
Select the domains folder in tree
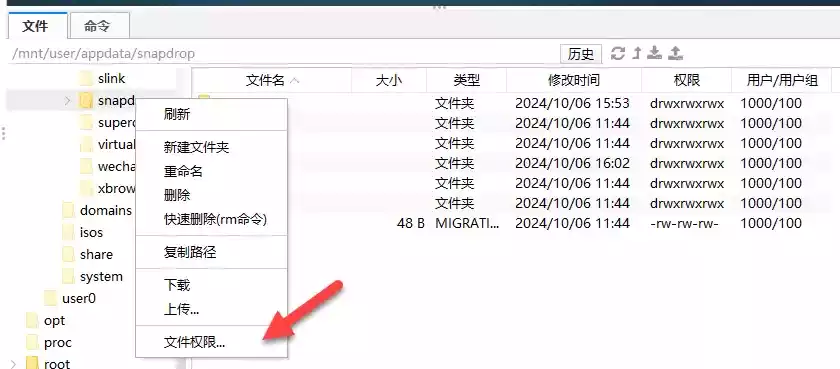[x=106, y=210]
